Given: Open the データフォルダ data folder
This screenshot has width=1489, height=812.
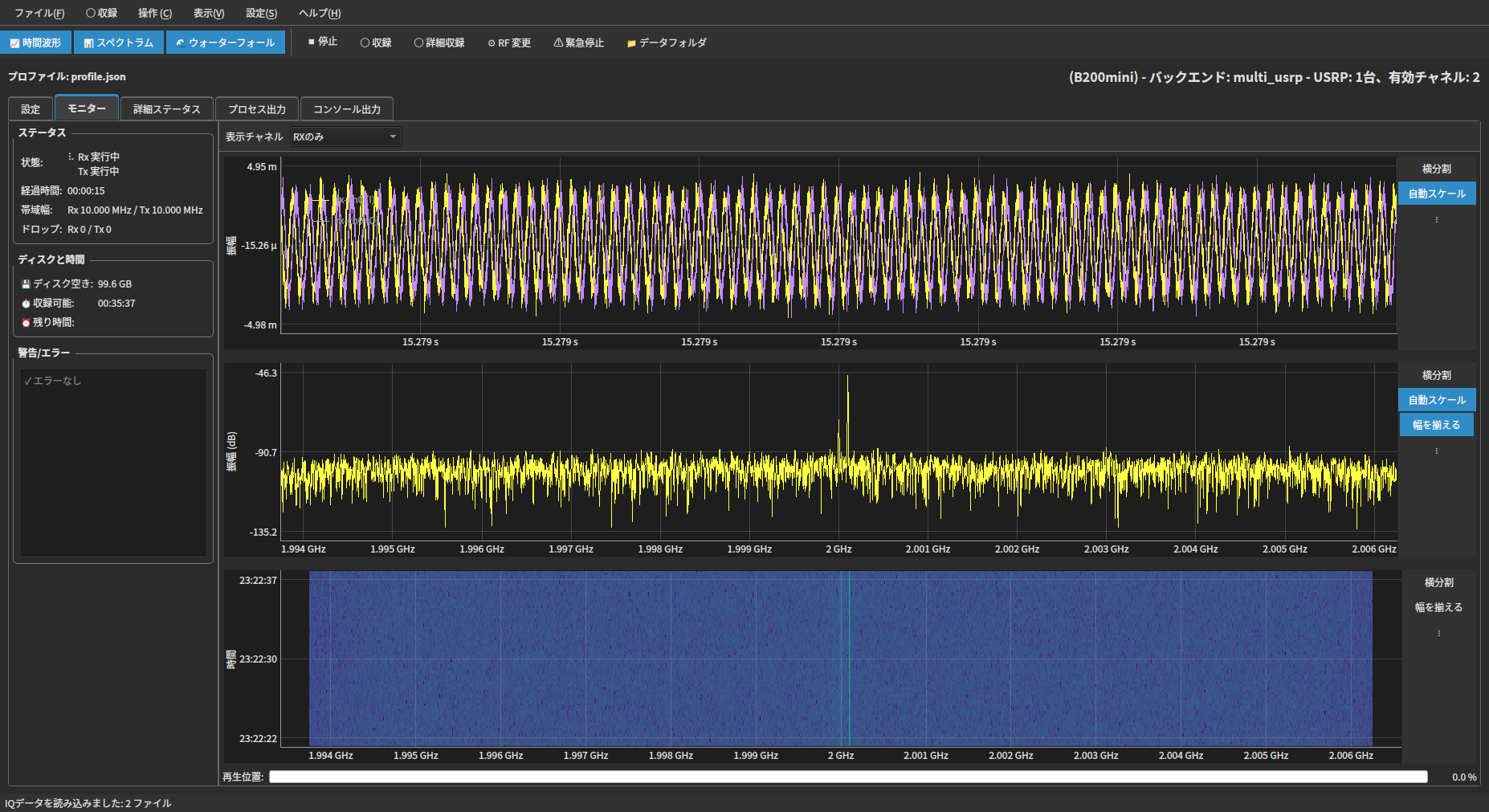Looking at the screenshot, I should tap(667, 43).
